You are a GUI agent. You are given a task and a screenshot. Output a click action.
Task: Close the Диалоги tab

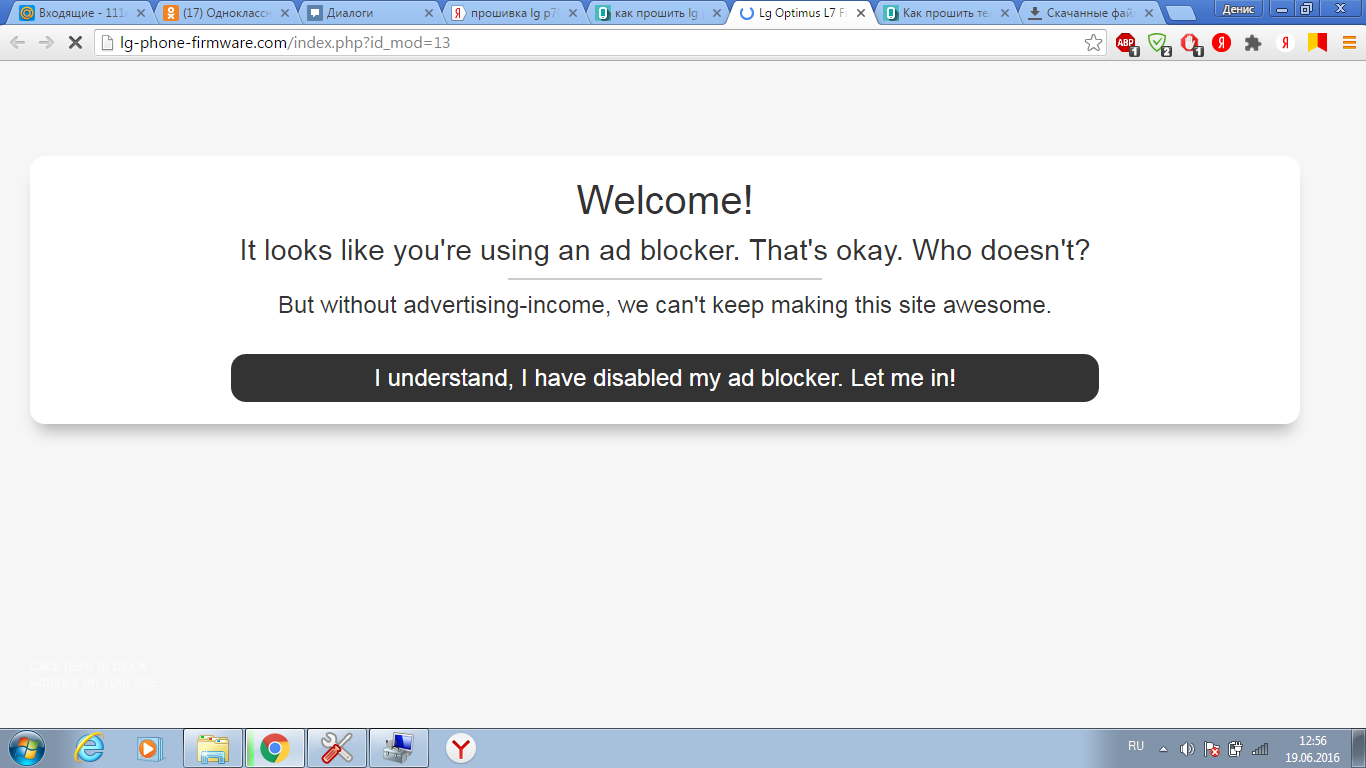tap(429, 14)
